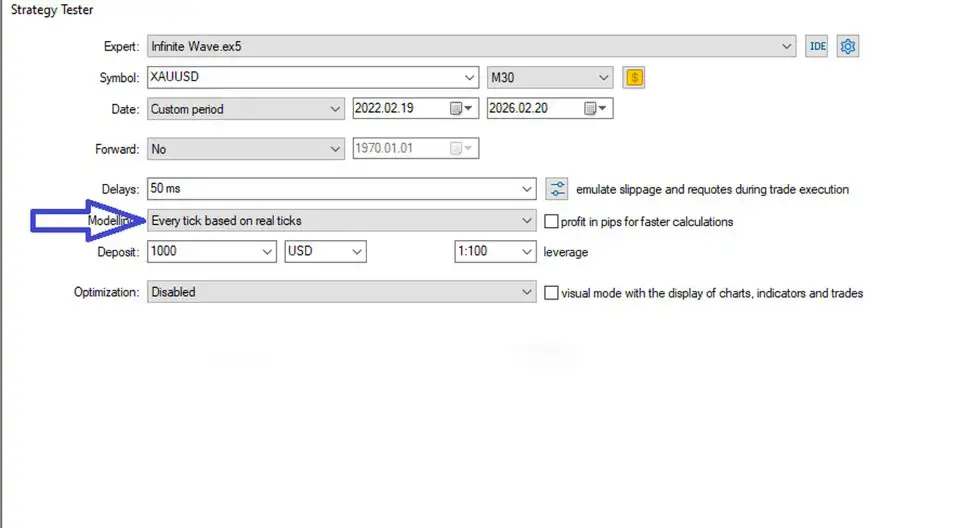Viewport: 960px width, 528px height.
Task: Open the Delays 50 ms dropdown
Action: tap(527, 189)
